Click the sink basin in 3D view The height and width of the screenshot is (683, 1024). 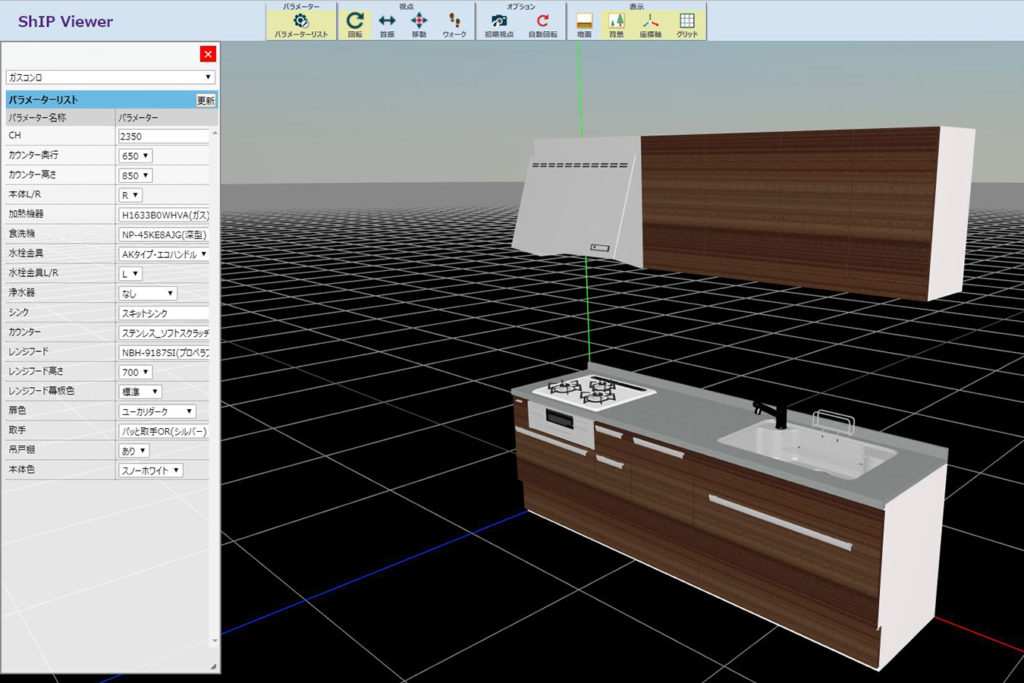point(807,448)
